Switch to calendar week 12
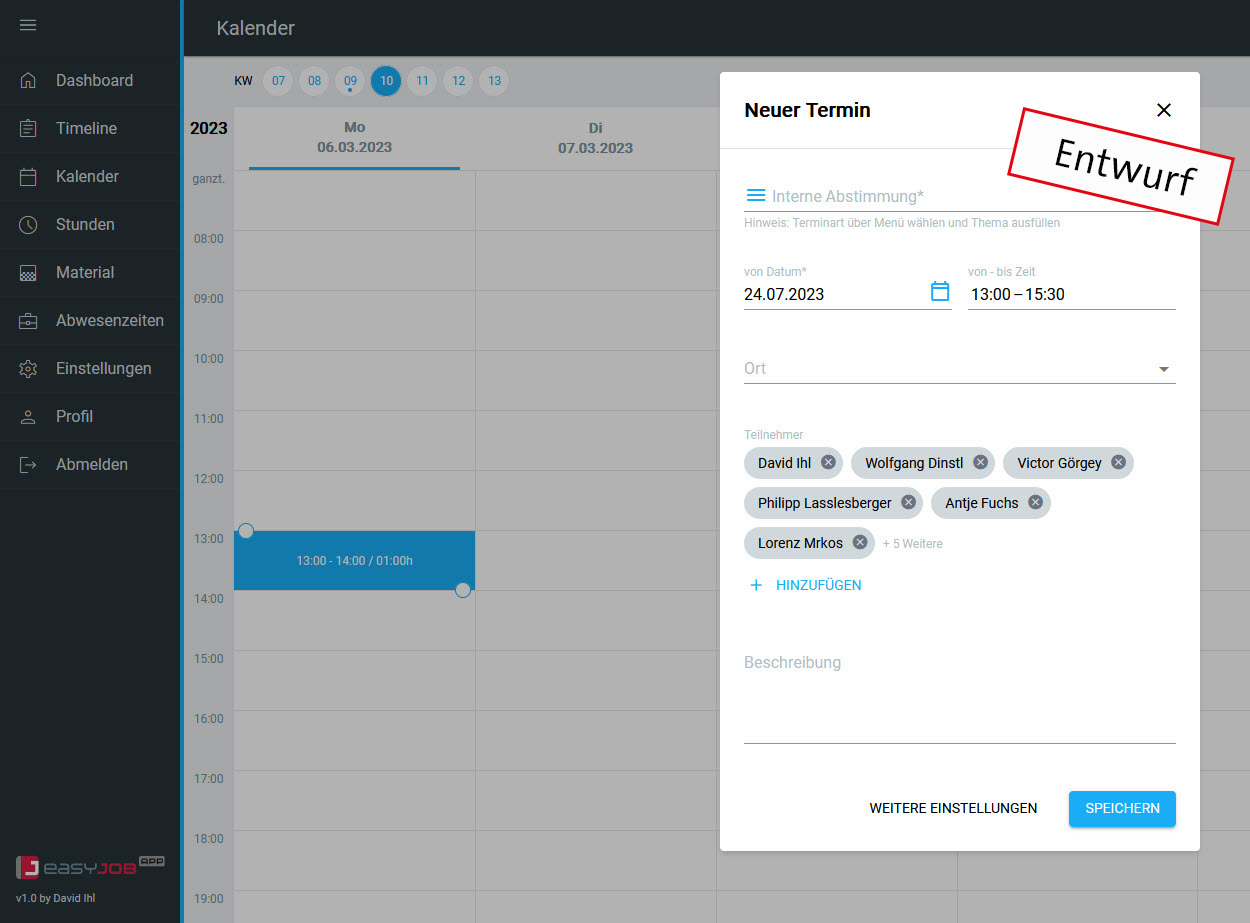1250x923 pixels. [x=458, y=81]
